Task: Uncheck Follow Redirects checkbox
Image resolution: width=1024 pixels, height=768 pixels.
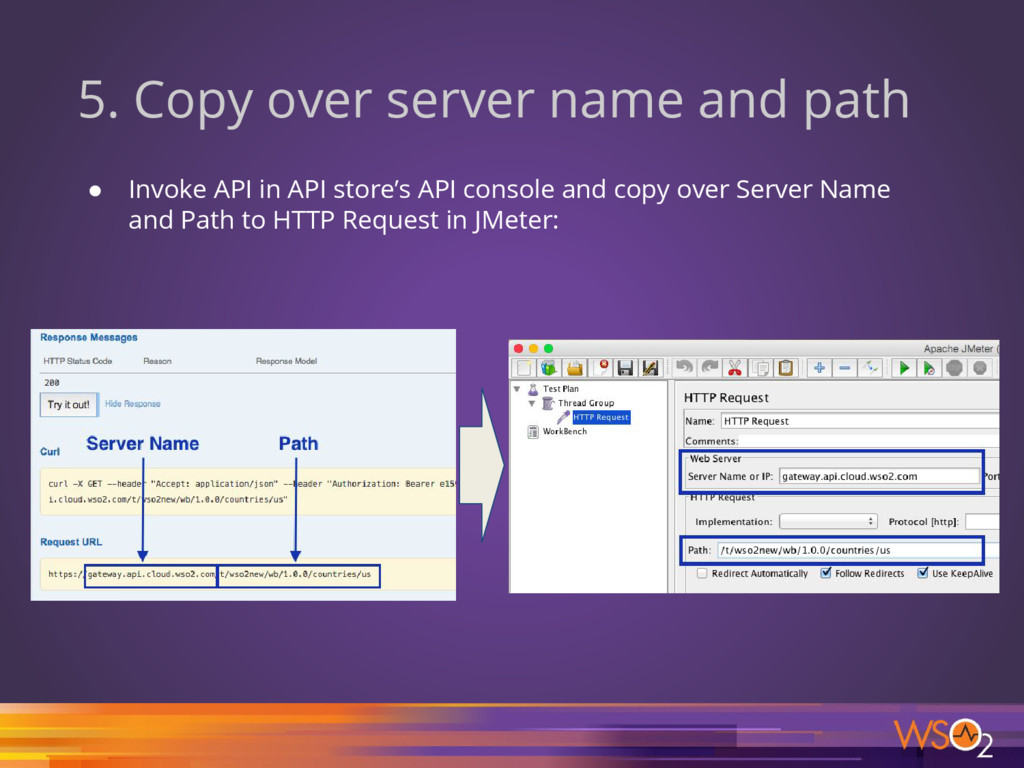Action: click(x=826, y=573)
